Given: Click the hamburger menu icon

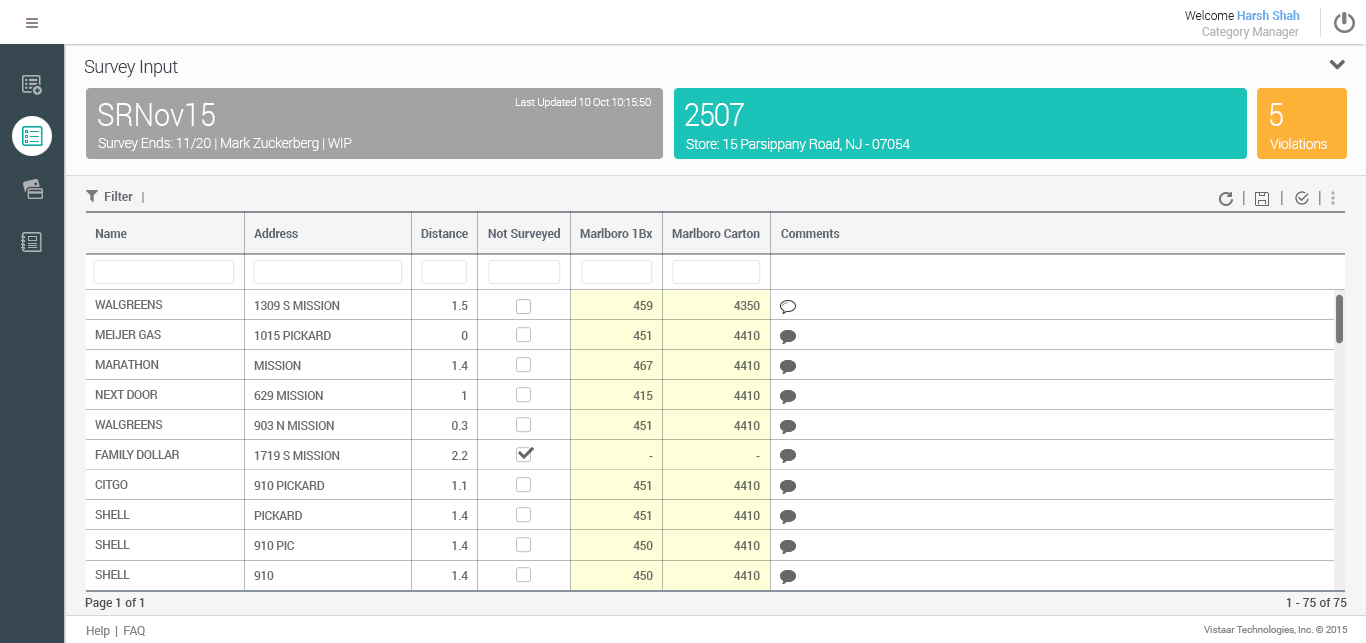Looking at the screenshot, I should [x=32, y=23].
